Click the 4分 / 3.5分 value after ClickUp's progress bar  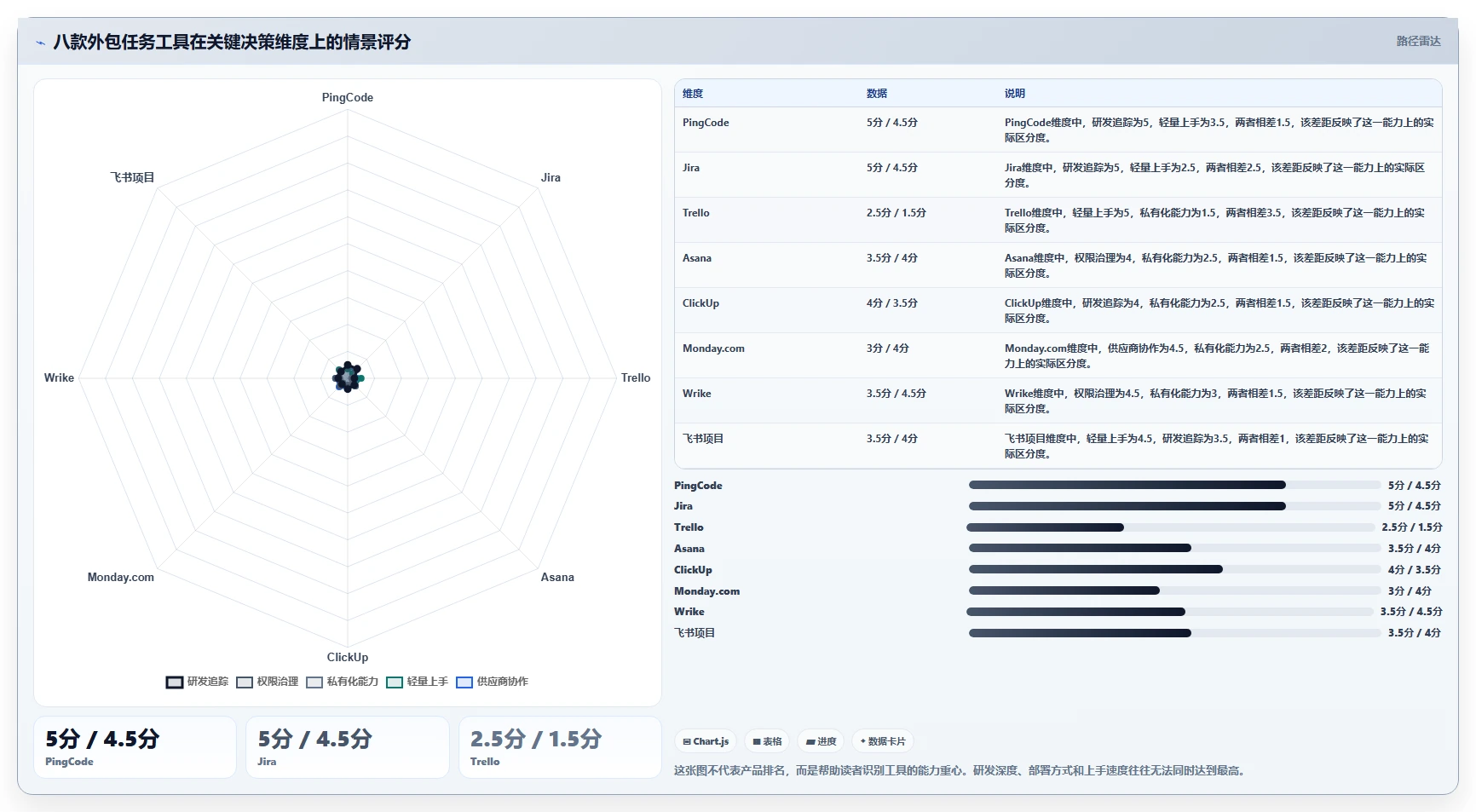pyautogui.click(x=1415, y=570)
